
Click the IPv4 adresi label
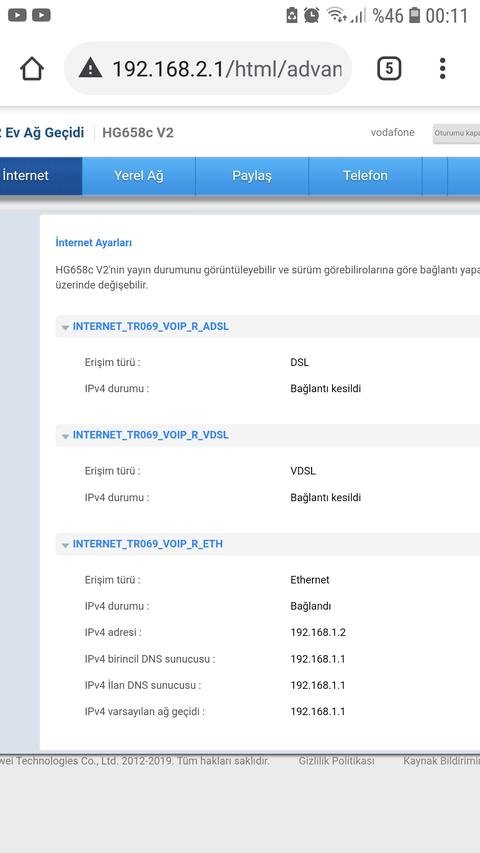113,632
